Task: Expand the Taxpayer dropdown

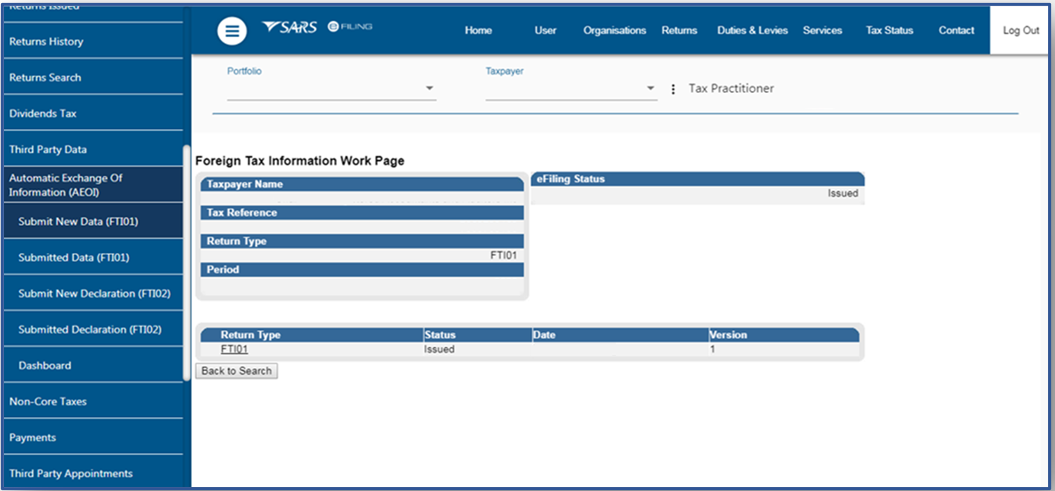Action: tap(650, 89)
